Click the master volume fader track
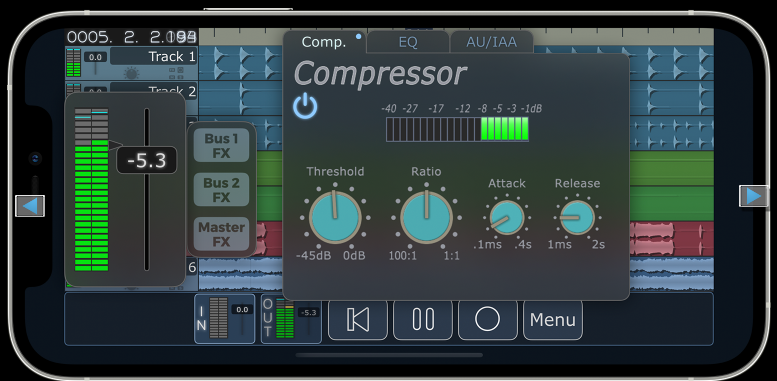 click(147, 189)
